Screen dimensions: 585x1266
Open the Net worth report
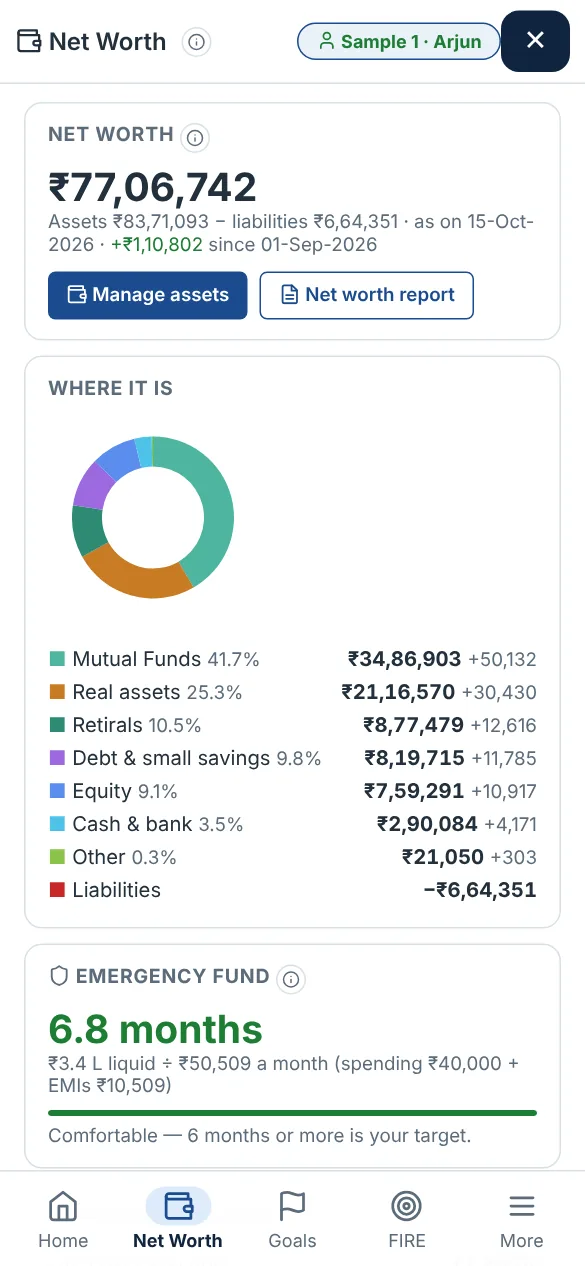click(x=367, y=295)
